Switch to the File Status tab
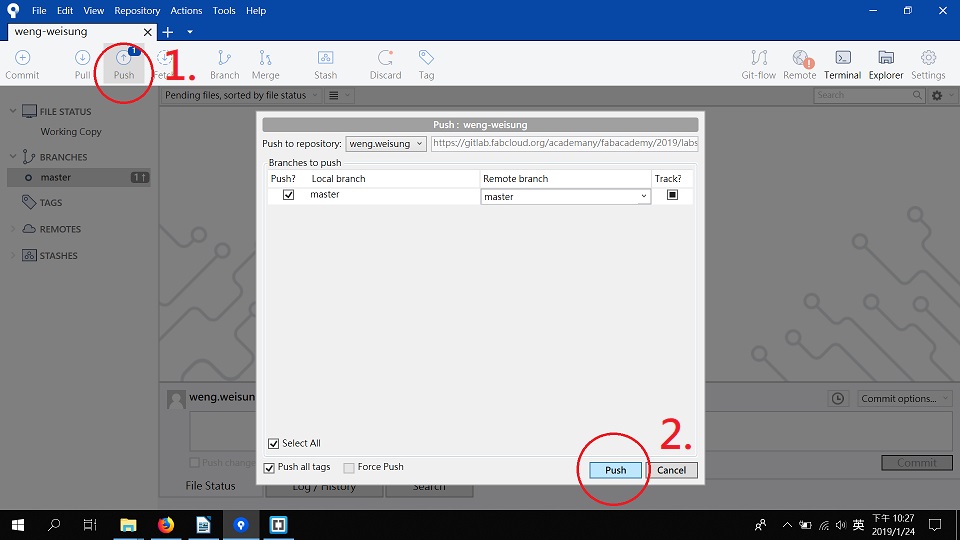 pyautogui.click(x=210, y=486)
